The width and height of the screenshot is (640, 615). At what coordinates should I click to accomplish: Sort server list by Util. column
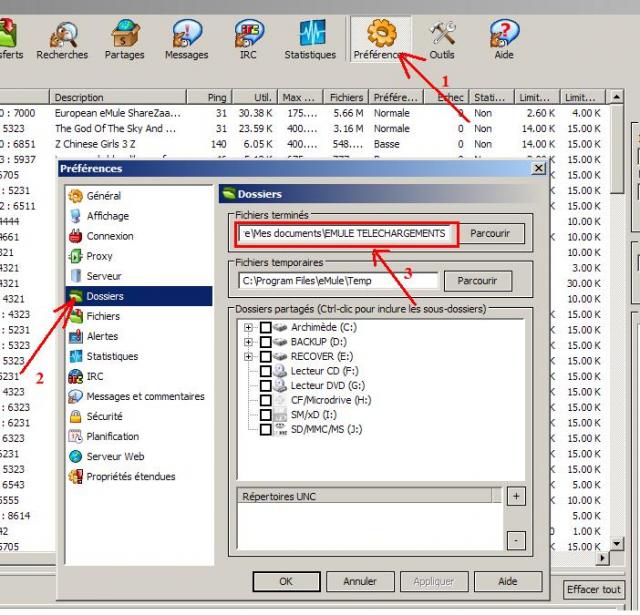tap(255, 97)
